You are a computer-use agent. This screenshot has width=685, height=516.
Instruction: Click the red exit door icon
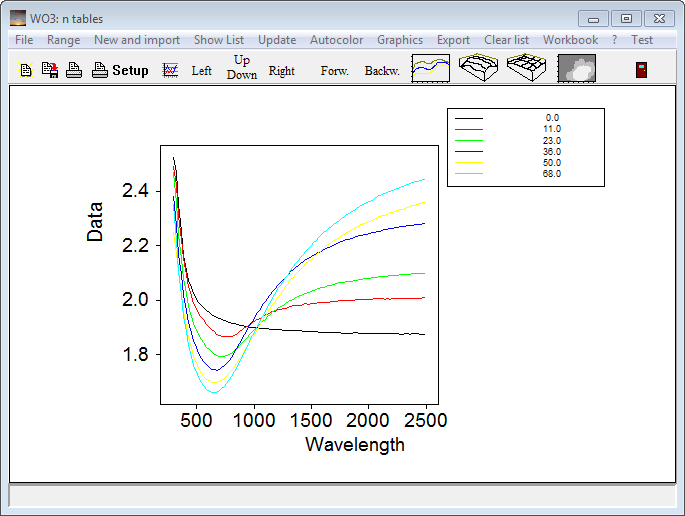pos(642,69)
